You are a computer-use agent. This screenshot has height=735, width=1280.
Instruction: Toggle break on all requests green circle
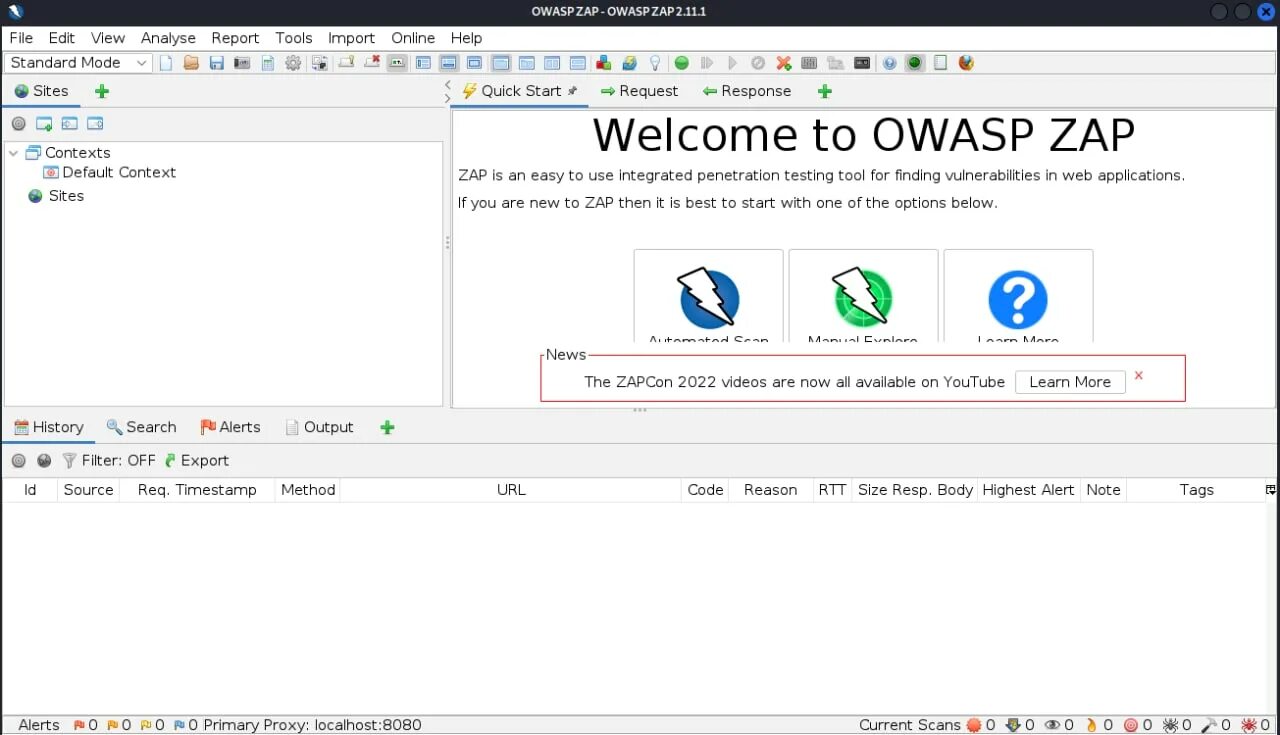pyautogui.click(x=681, y=63)
